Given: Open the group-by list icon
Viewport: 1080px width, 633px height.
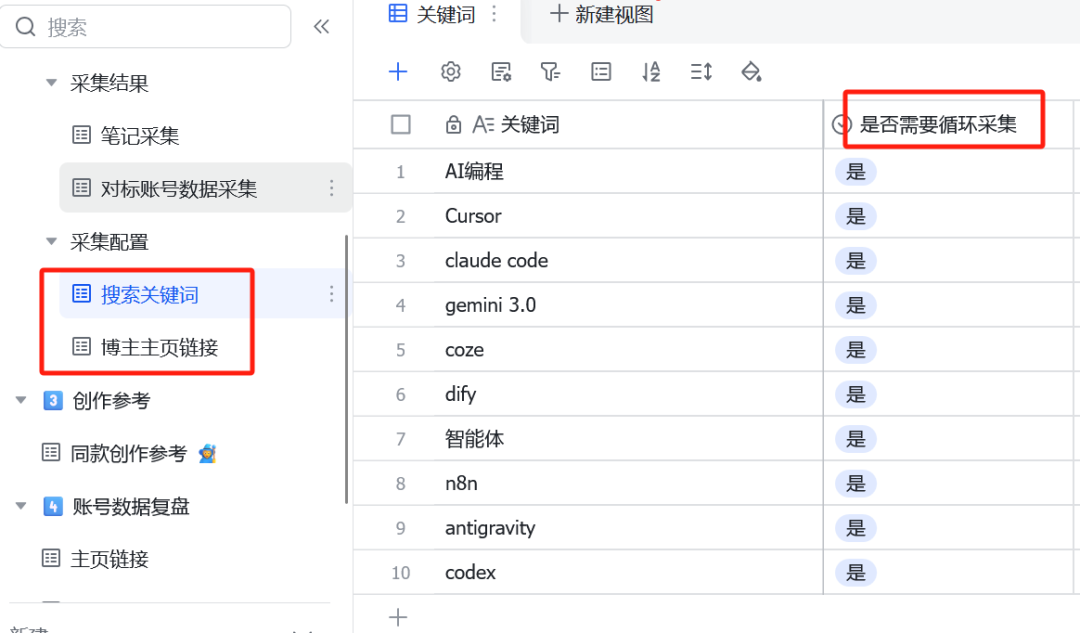Looking at the screenshot, I should tap(601, 72).
